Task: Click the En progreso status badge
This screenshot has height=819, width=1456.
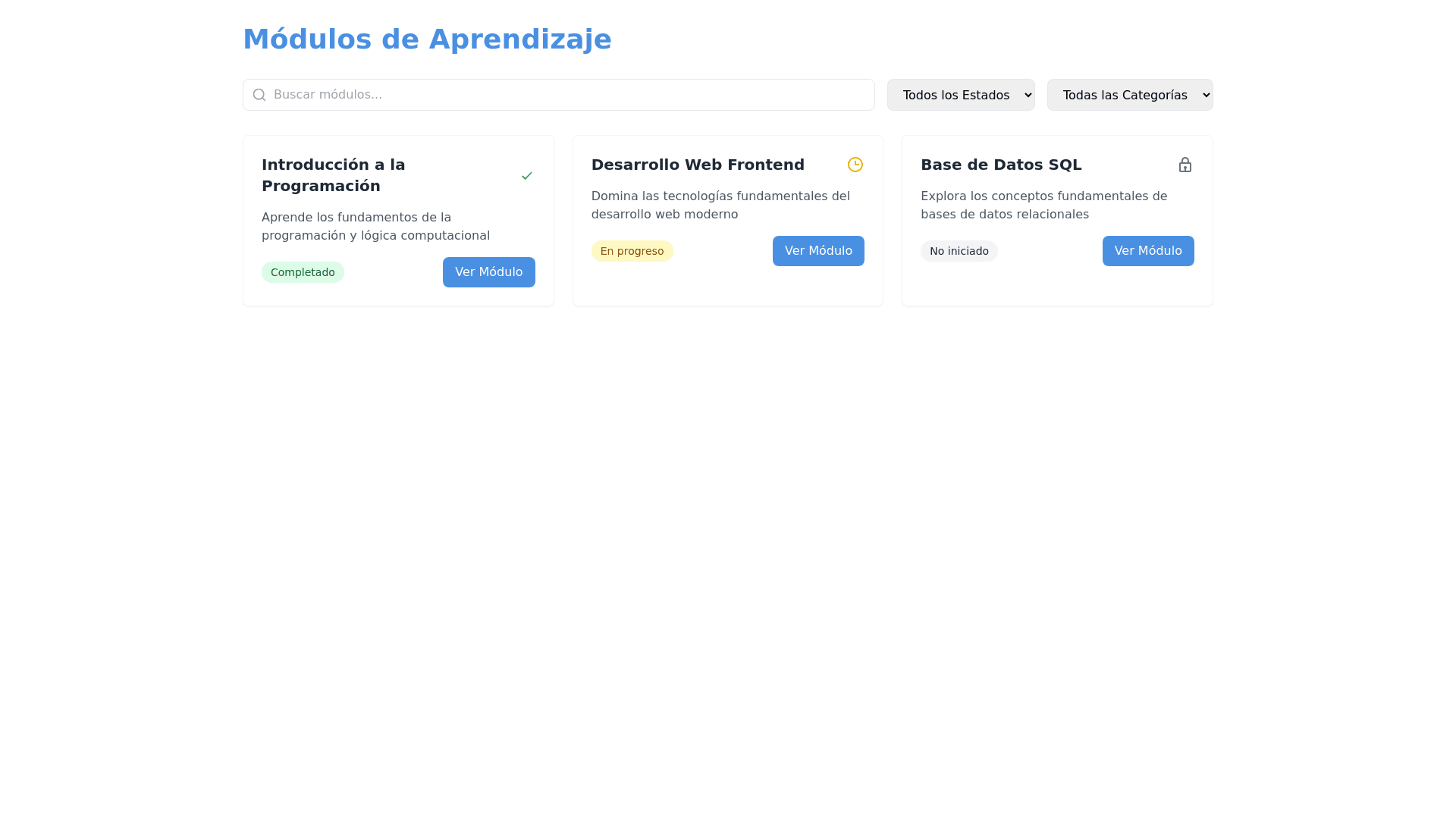Action: (632, 251)
